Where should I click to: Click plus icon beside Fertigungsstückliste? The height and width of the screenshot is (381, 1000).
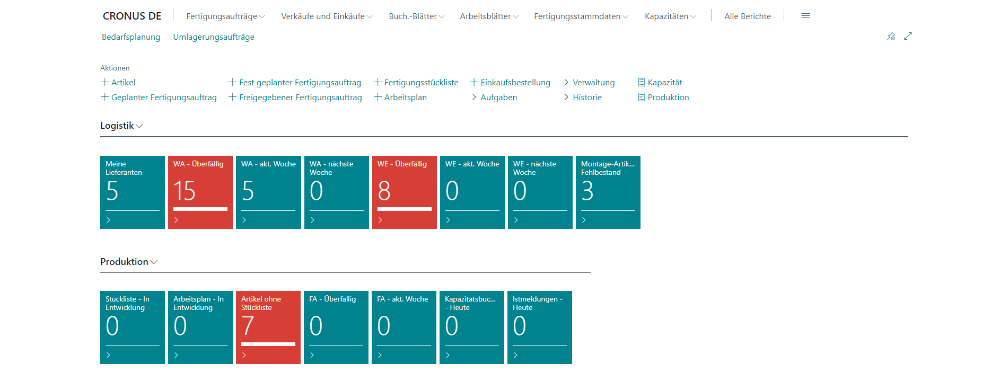[378, 82]
